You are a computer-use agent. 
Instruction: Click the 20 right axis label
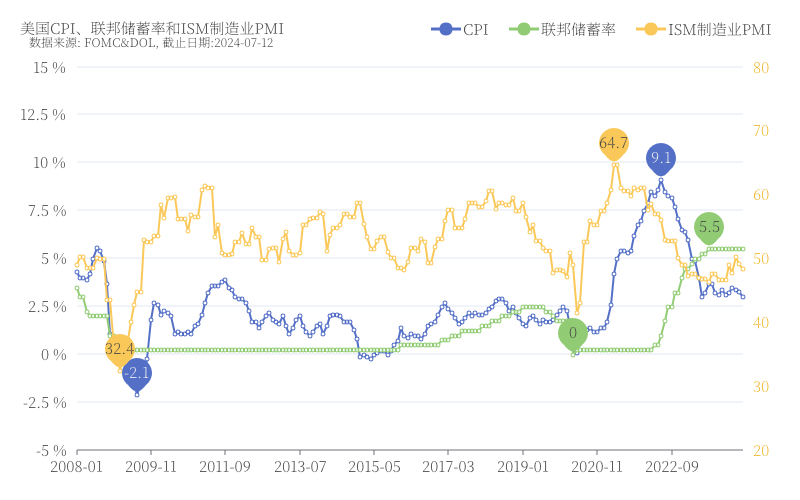(760, 450)
